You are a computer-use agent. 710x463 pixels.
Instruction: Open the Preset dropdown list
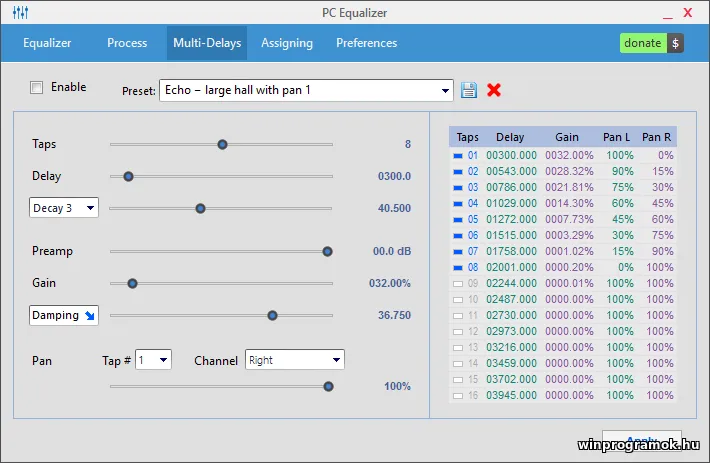click(445, 90)
